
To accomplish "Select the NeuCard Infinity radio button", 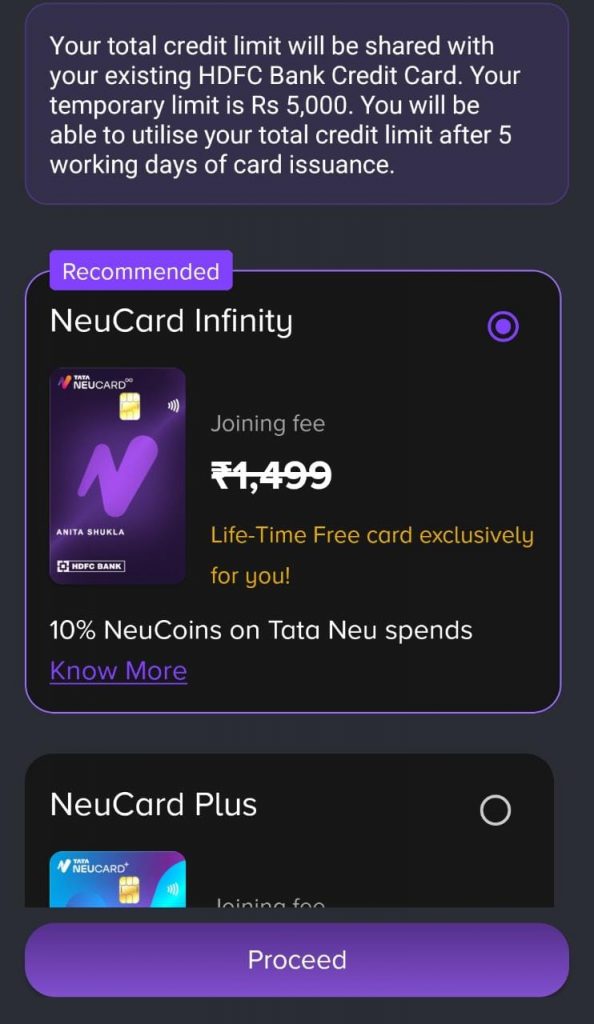I will (503, 327).
